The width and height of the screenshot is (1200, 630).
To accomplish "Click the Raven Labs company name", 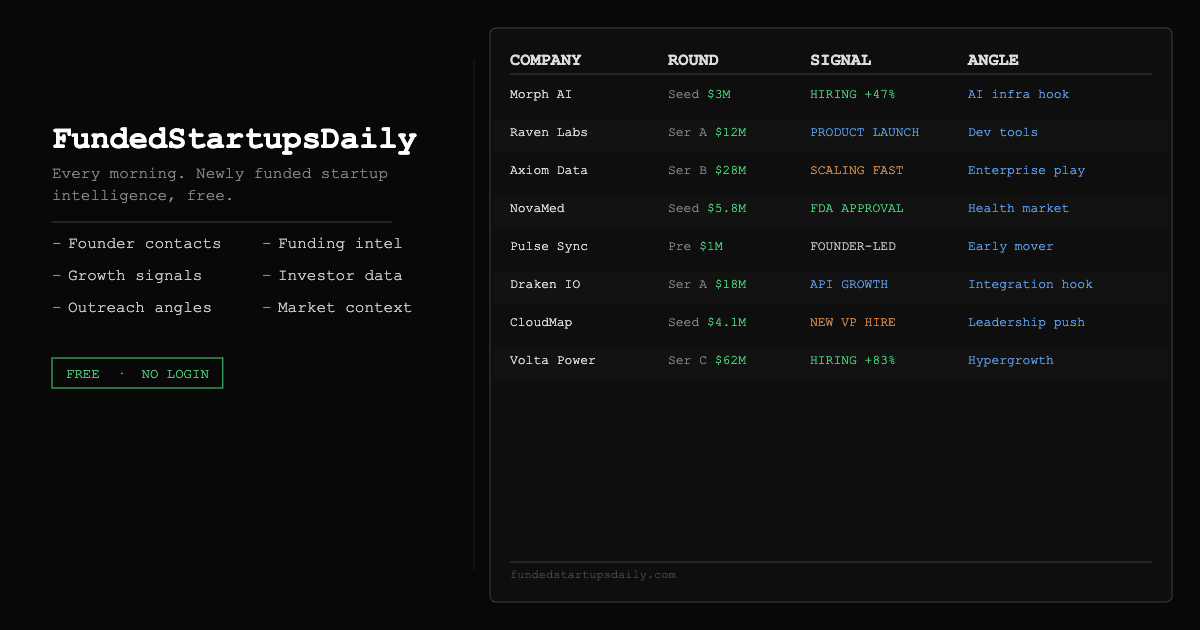I will 549,132.
